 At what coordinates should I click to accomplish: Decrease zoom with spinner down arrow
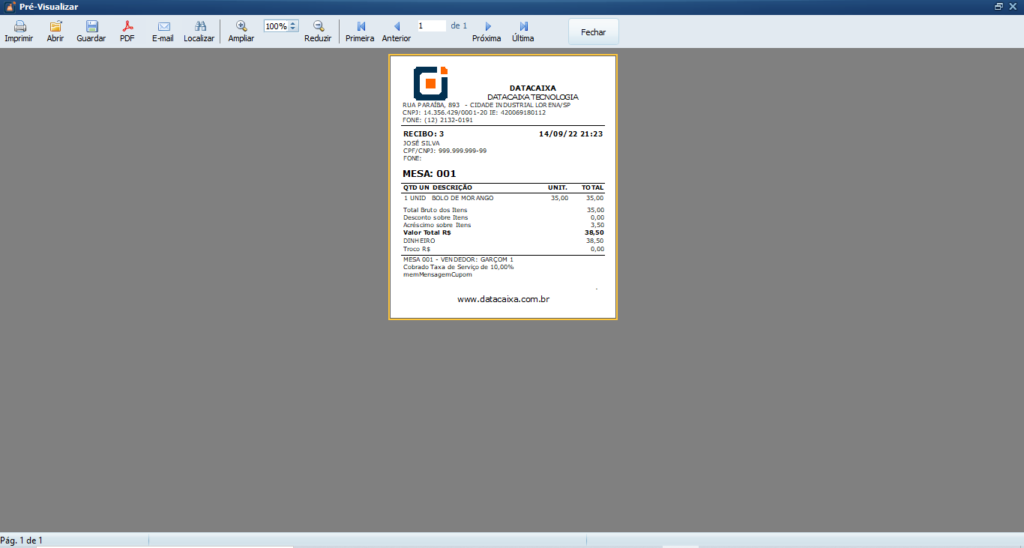[293, 29]
